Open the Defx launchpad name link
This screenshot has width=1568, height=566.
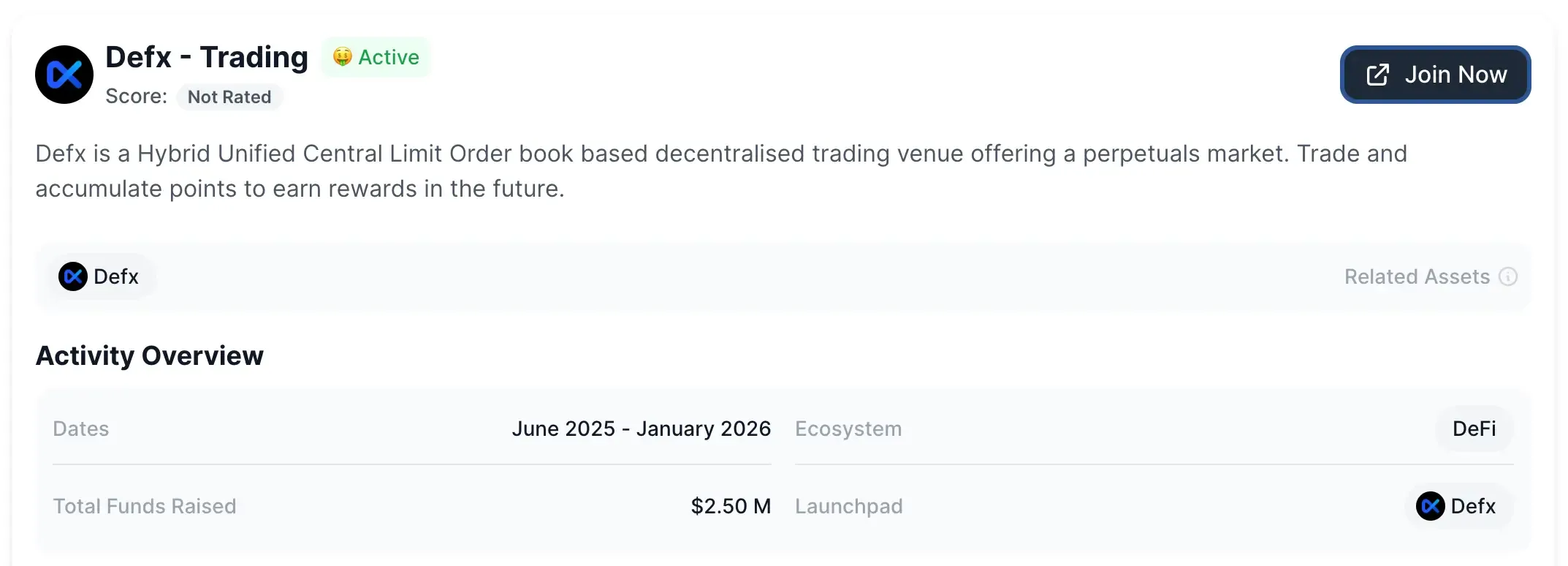click(x=1473, y=506)
